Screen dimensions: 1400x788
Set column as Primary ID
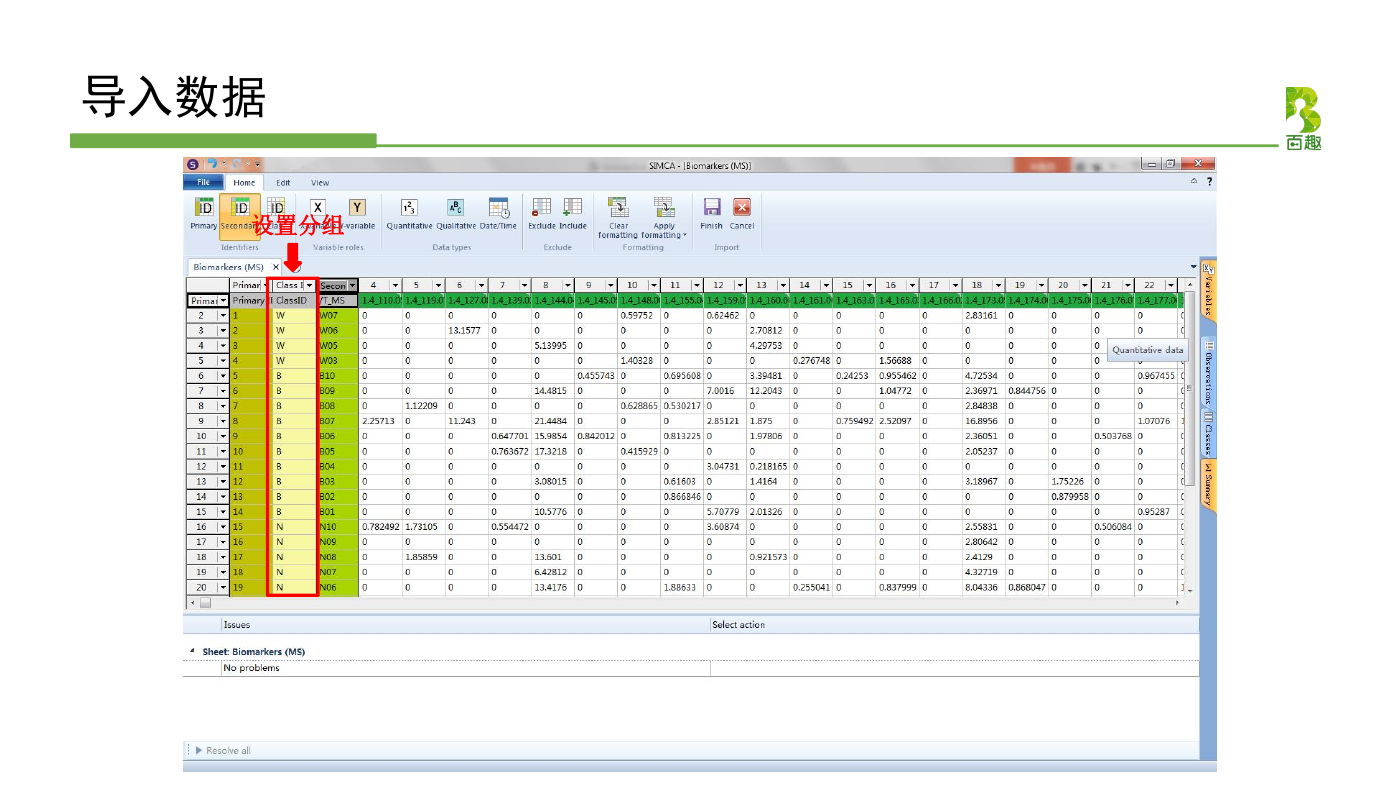(x=203, y=213)
